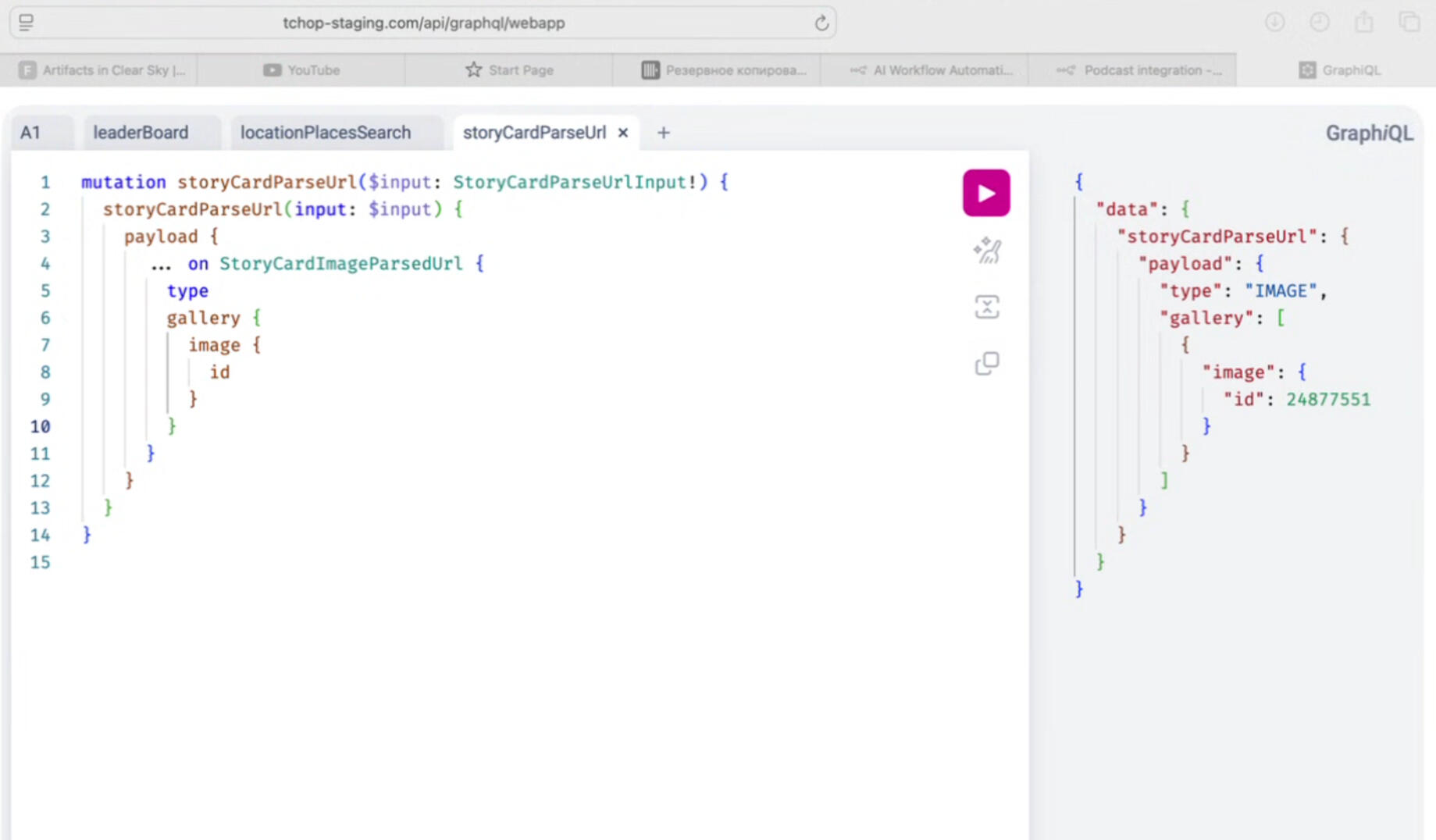Open the browser downloads icon
The width and height of the screenshot is (1436, 840).
[1274, 23]
